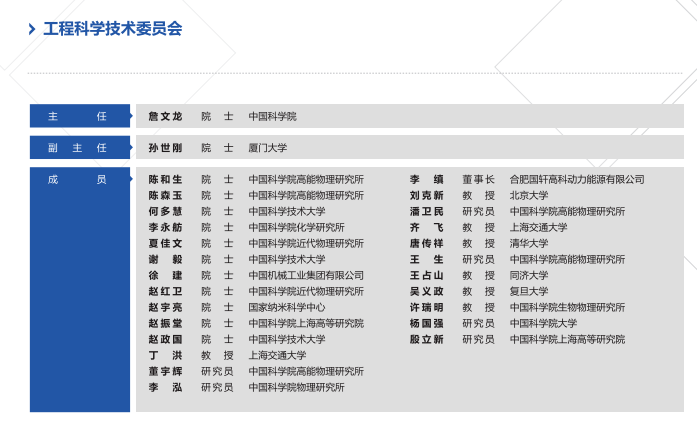Click the name 何多慧
The width and height of the screenshot is (697, 432).
165,212
